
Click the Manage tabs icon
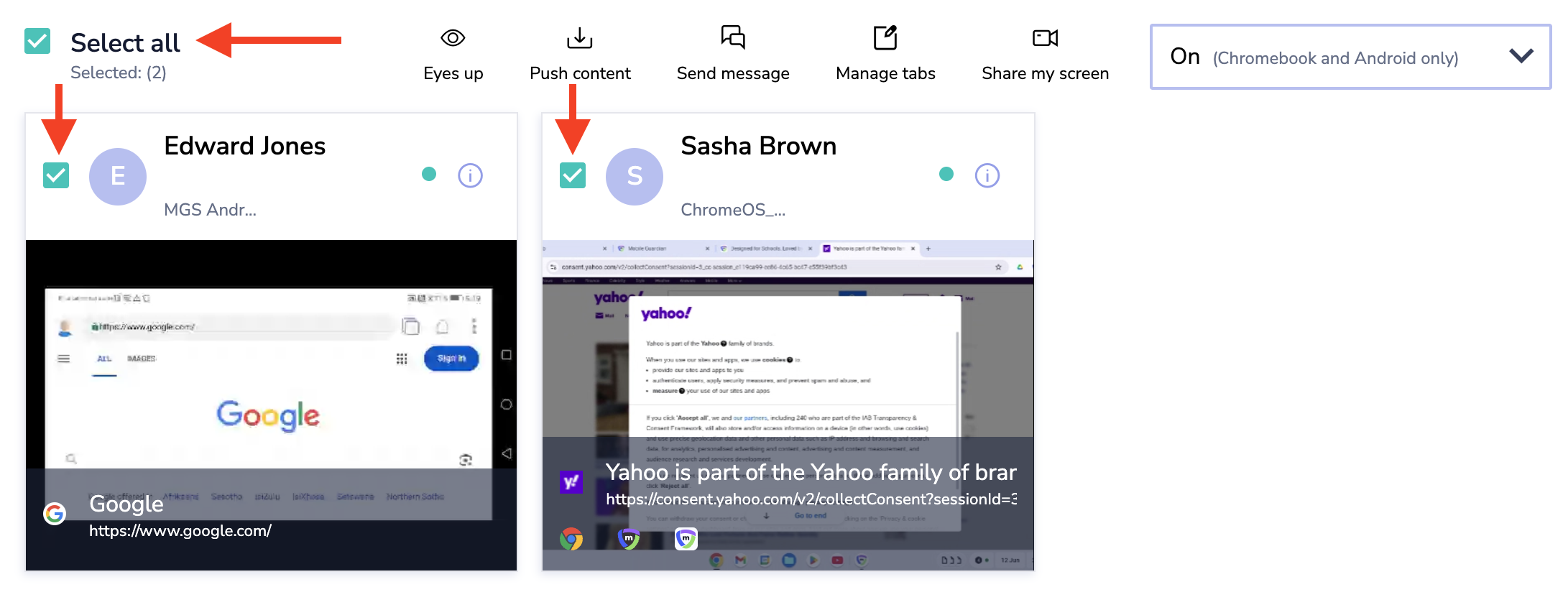click(885, 38)
